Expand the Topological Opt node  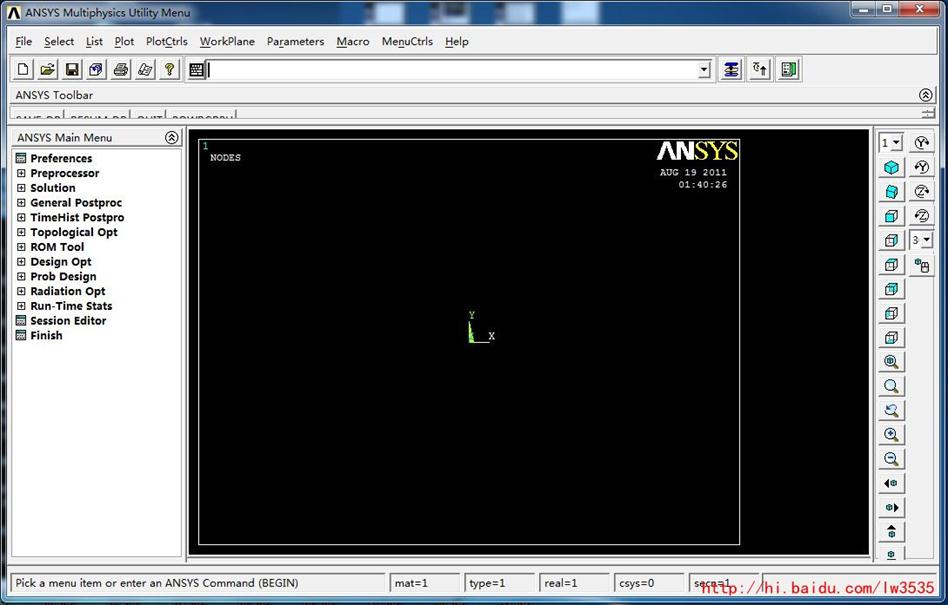coord(21,232)
